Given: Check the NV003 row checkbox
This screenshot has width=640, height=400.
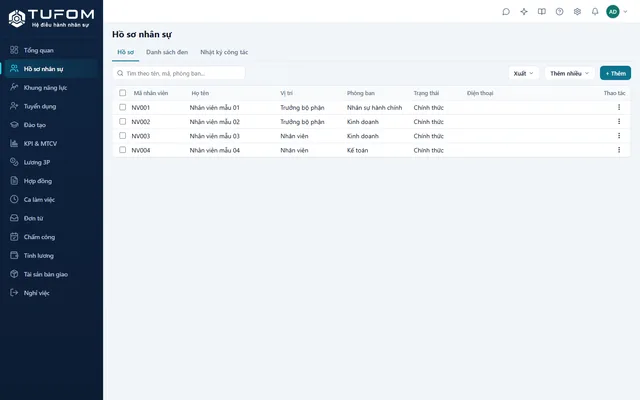Looking at the screenshot, I should pos(122,136).
